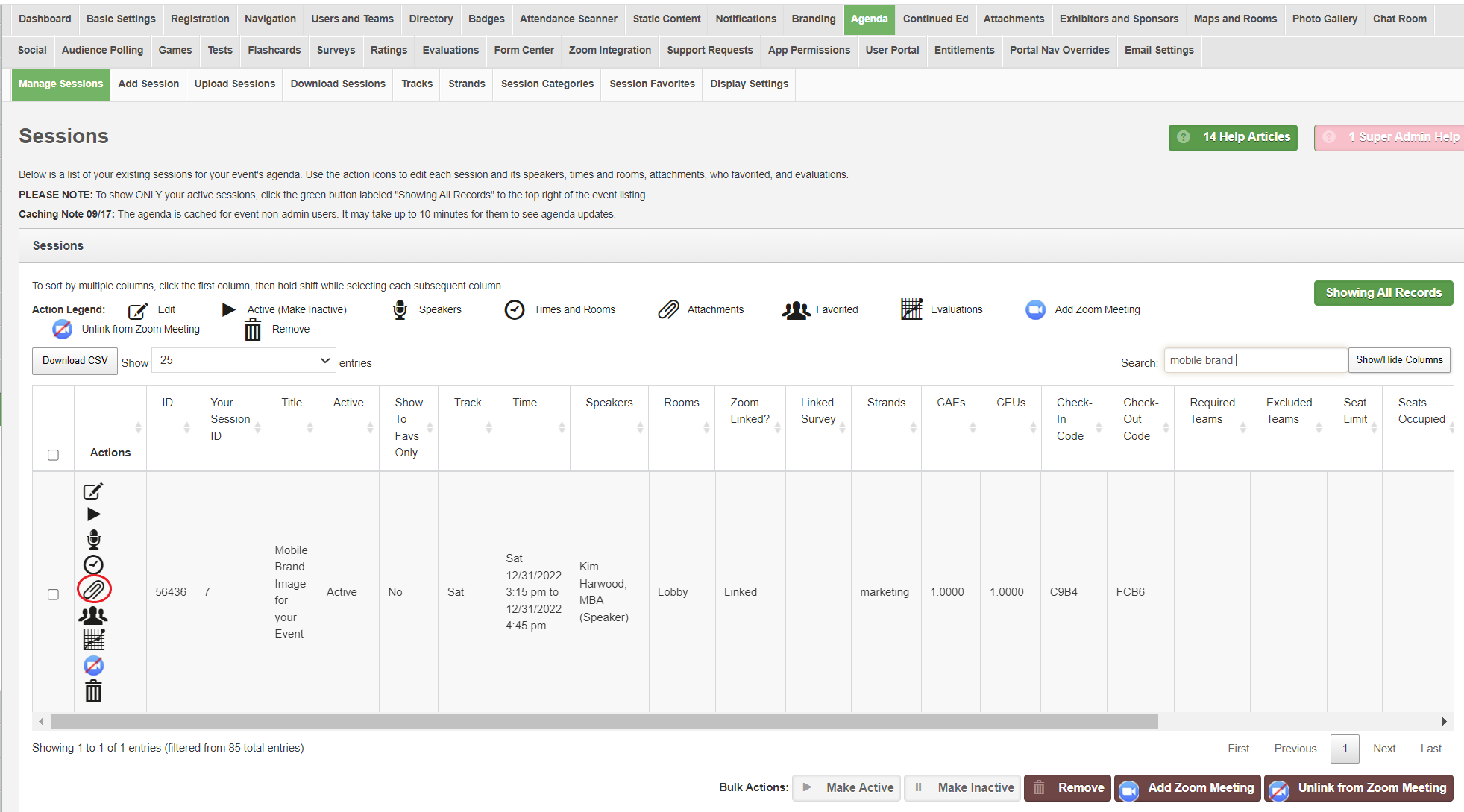Open Favorited people icon in session row
The image size is (1464, 812).
[x=93, y=615]
